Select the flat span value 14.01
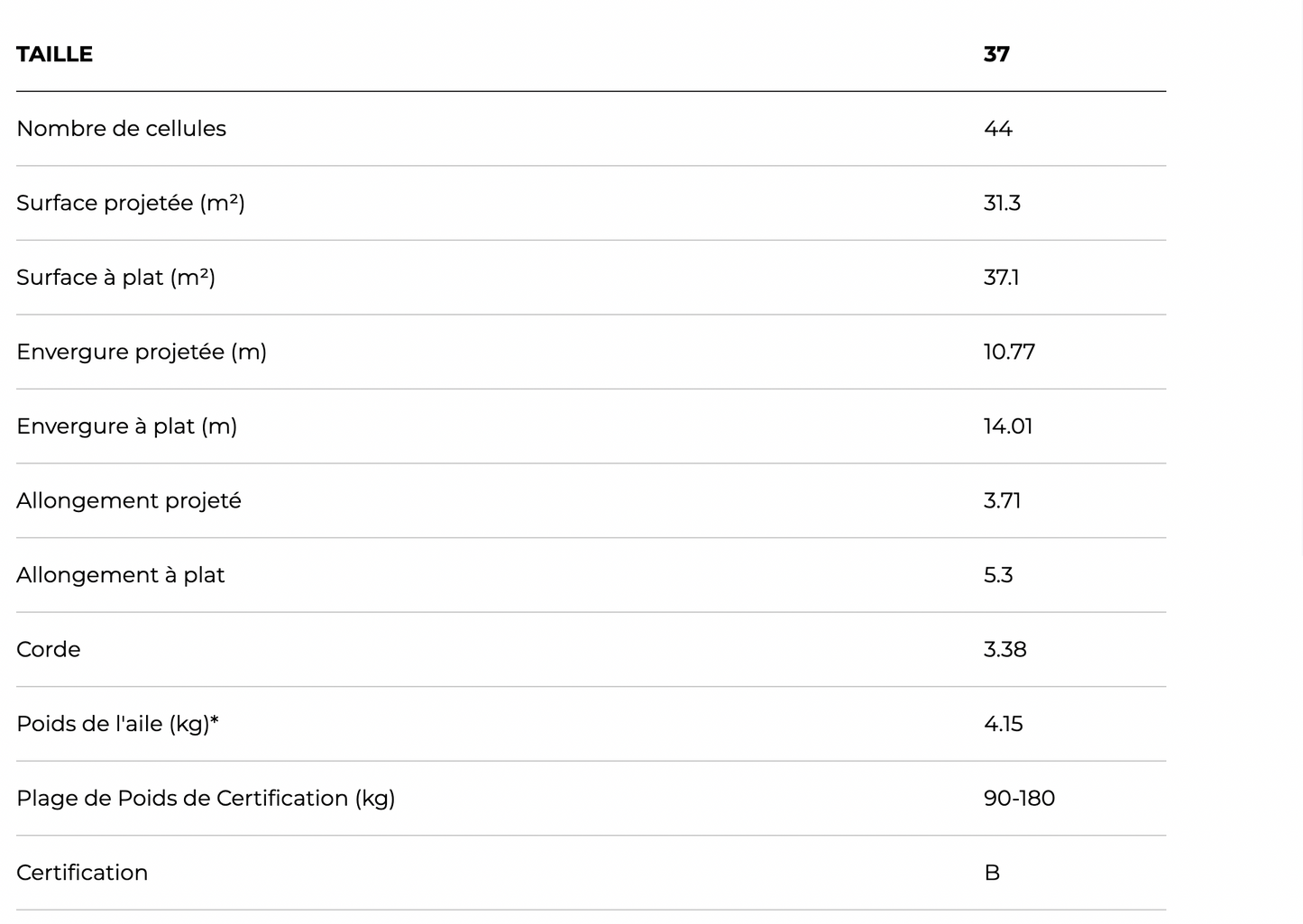 pos(1008,426)
